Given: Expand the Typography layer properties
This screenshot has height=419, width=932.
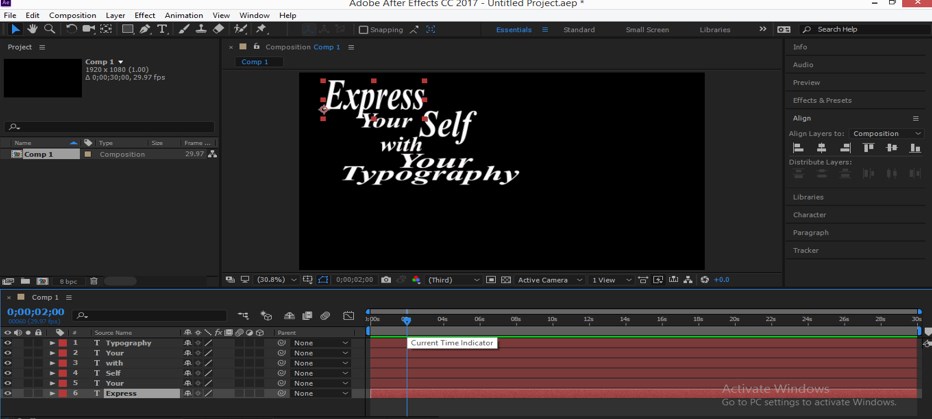Looking at the screenshot, I should pyautogui.click(x=52, y=343).
